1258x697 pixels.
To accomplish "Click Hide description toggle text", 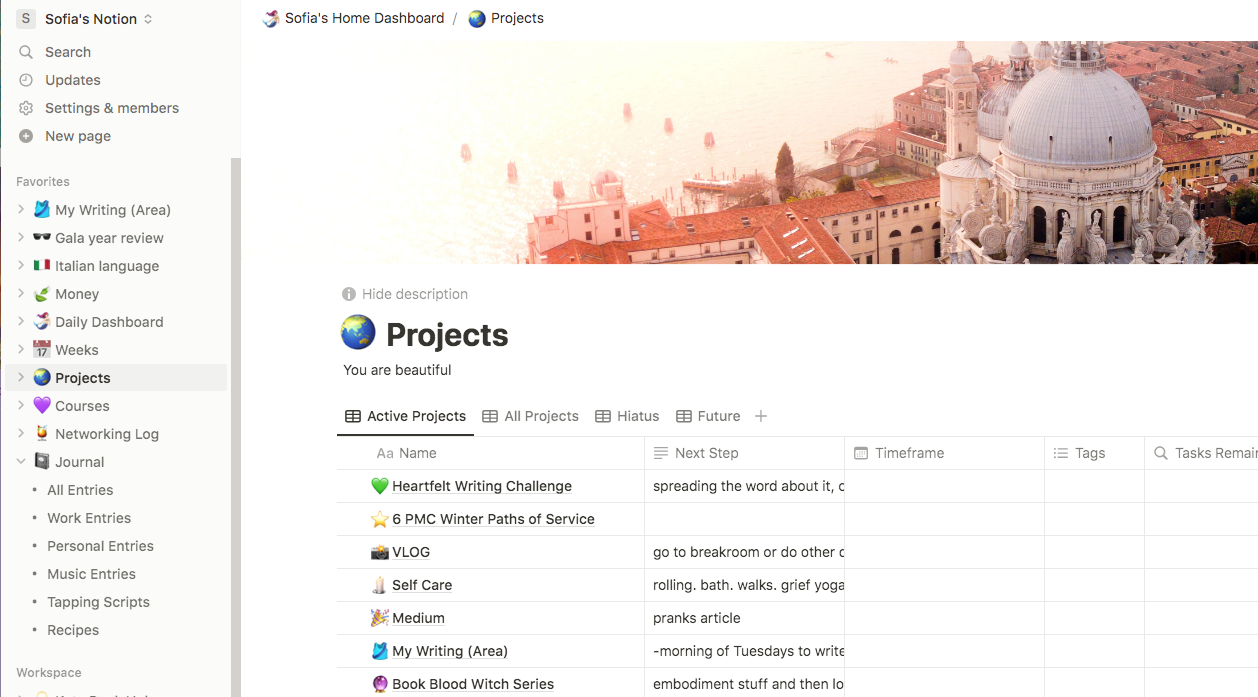I will click(415, 294).
